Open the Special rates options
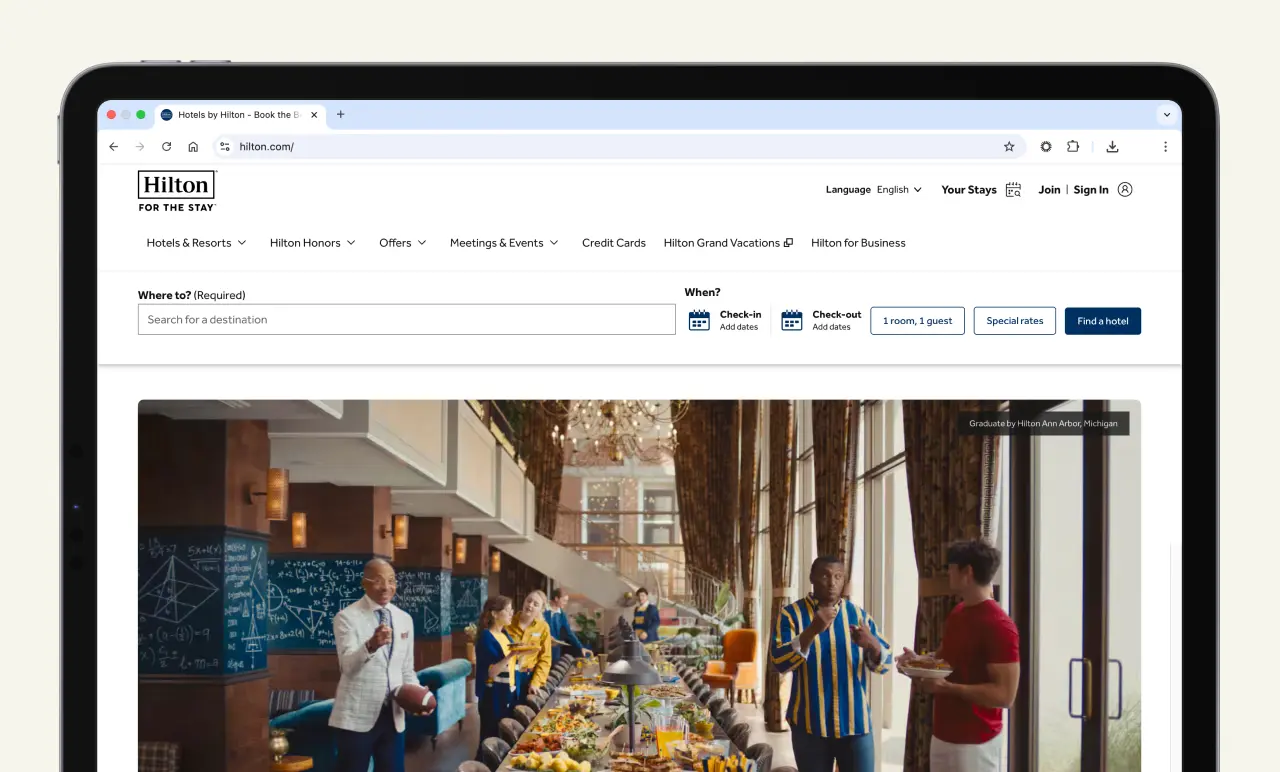The height and width of the screenshot is (772, 1280). click(1014, 320)
